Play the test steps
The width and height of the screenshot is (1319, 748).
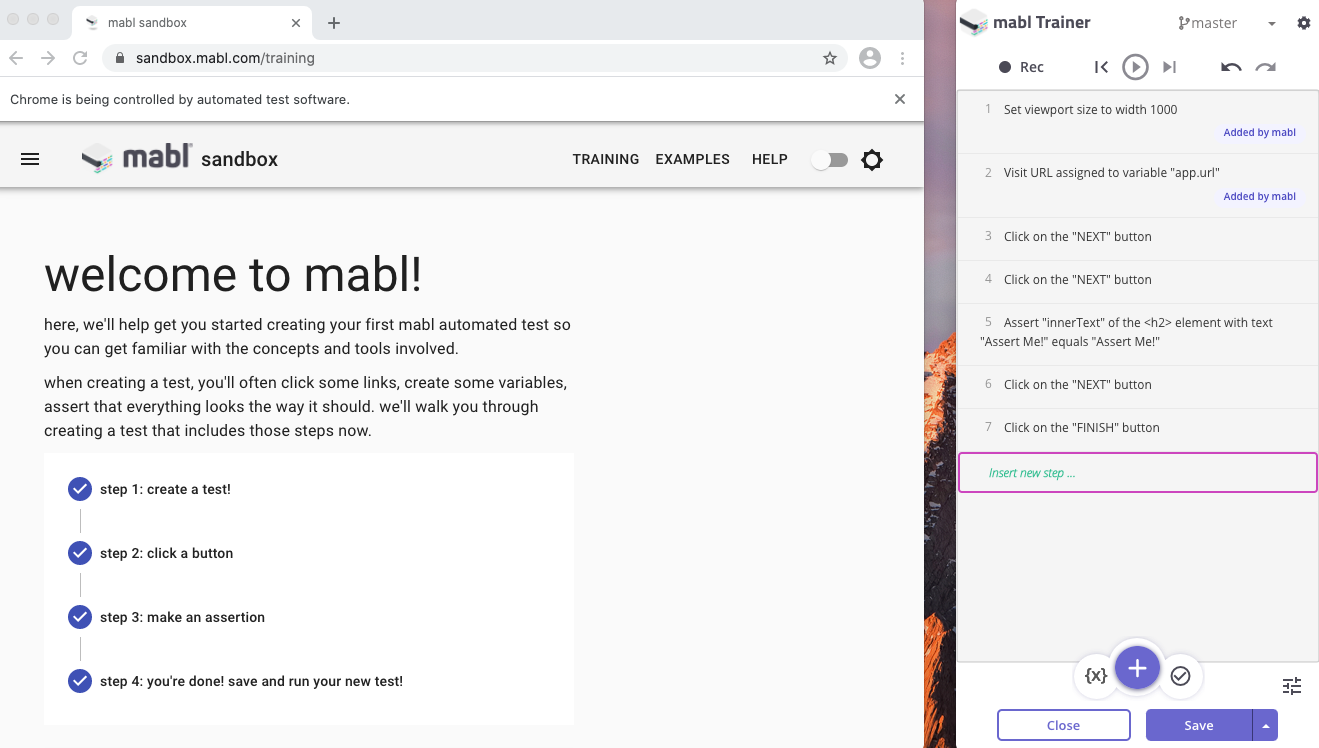pyautogui.click(x=1135, y=67)
